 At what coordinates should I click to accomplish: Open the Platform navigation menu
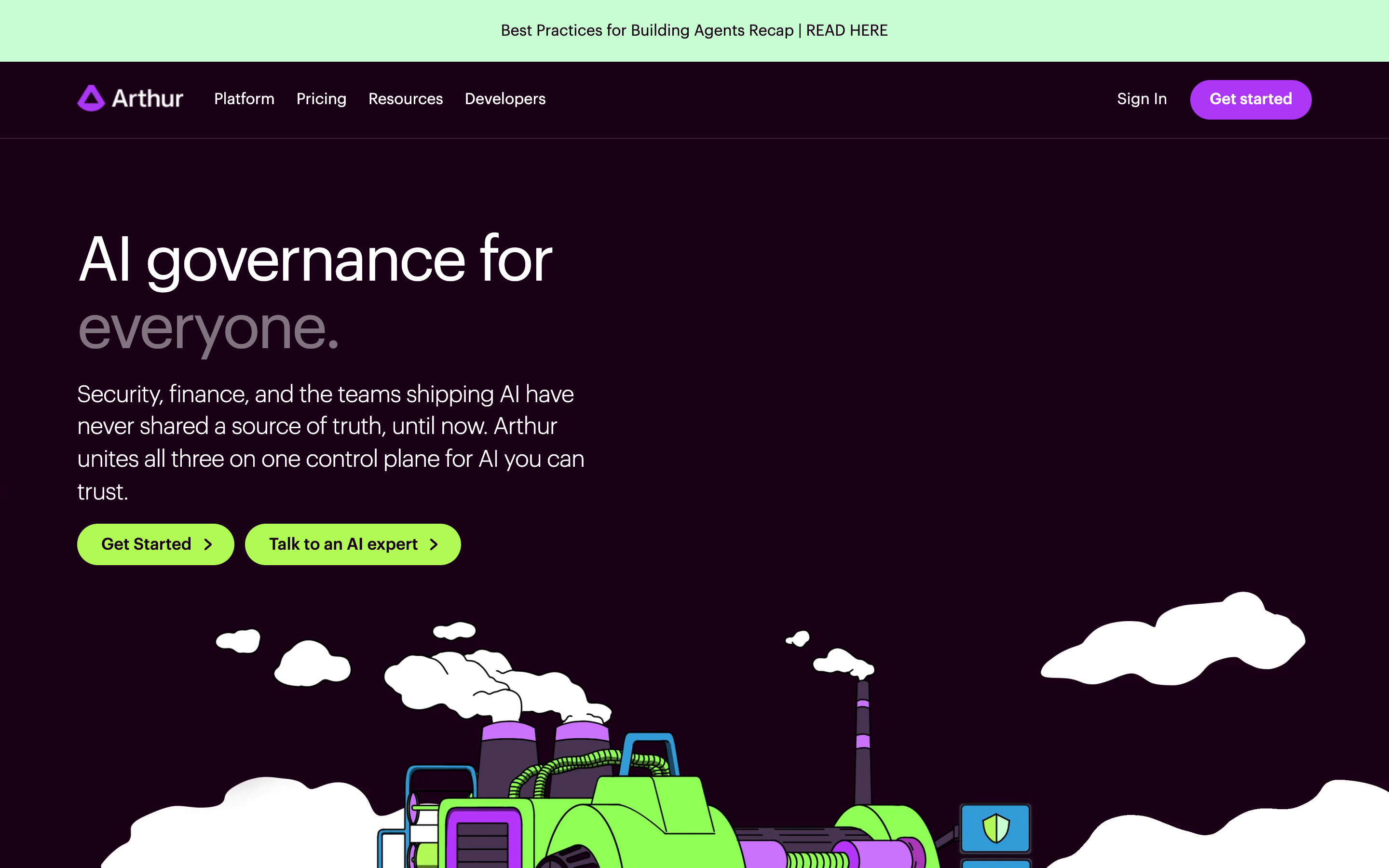pos(244,99)
